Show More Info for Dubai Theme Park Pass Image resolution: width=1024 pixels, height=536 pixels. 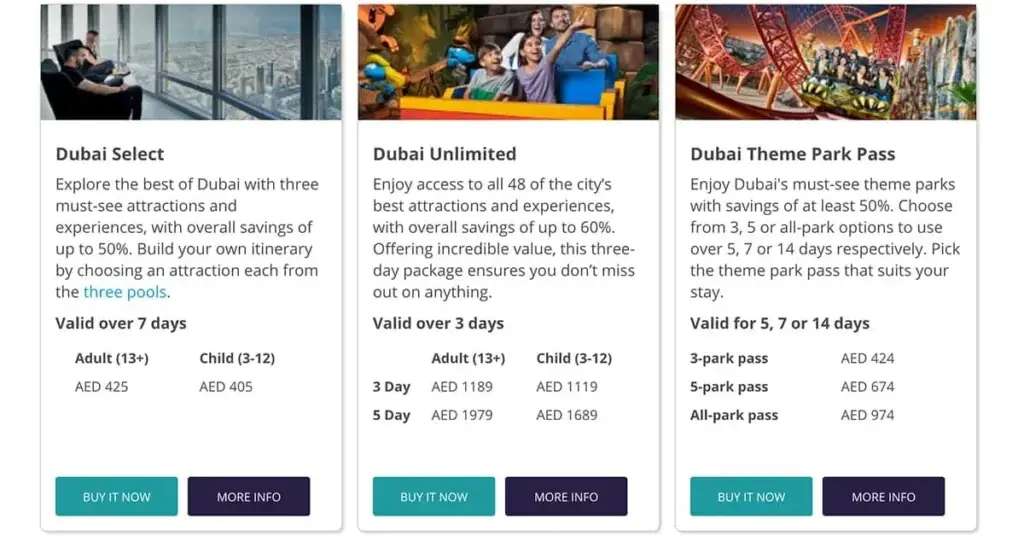click(883, 497)
